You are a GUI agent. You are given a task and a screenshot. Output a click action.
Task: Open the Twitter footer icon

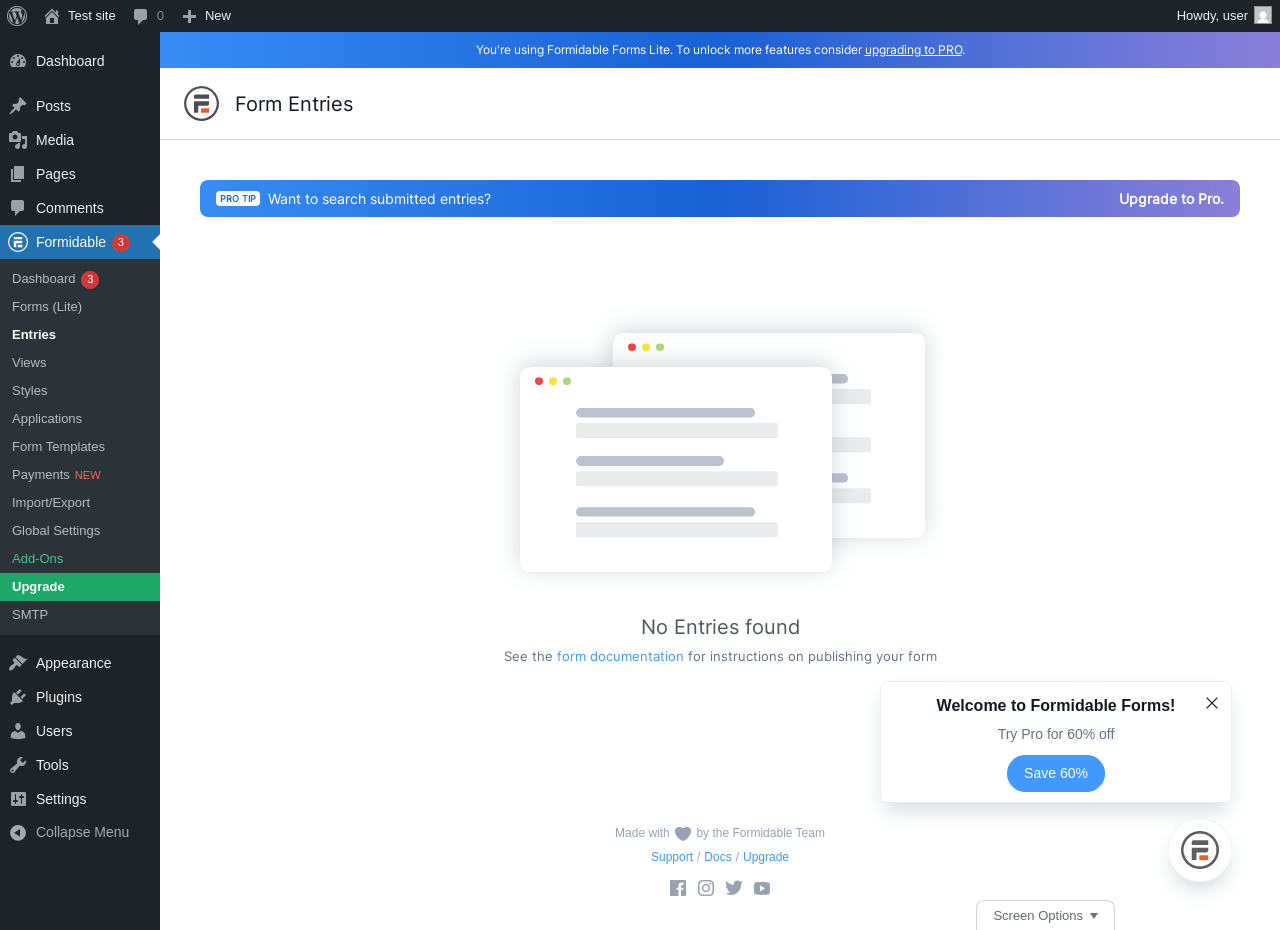click(x=734, y=888)
